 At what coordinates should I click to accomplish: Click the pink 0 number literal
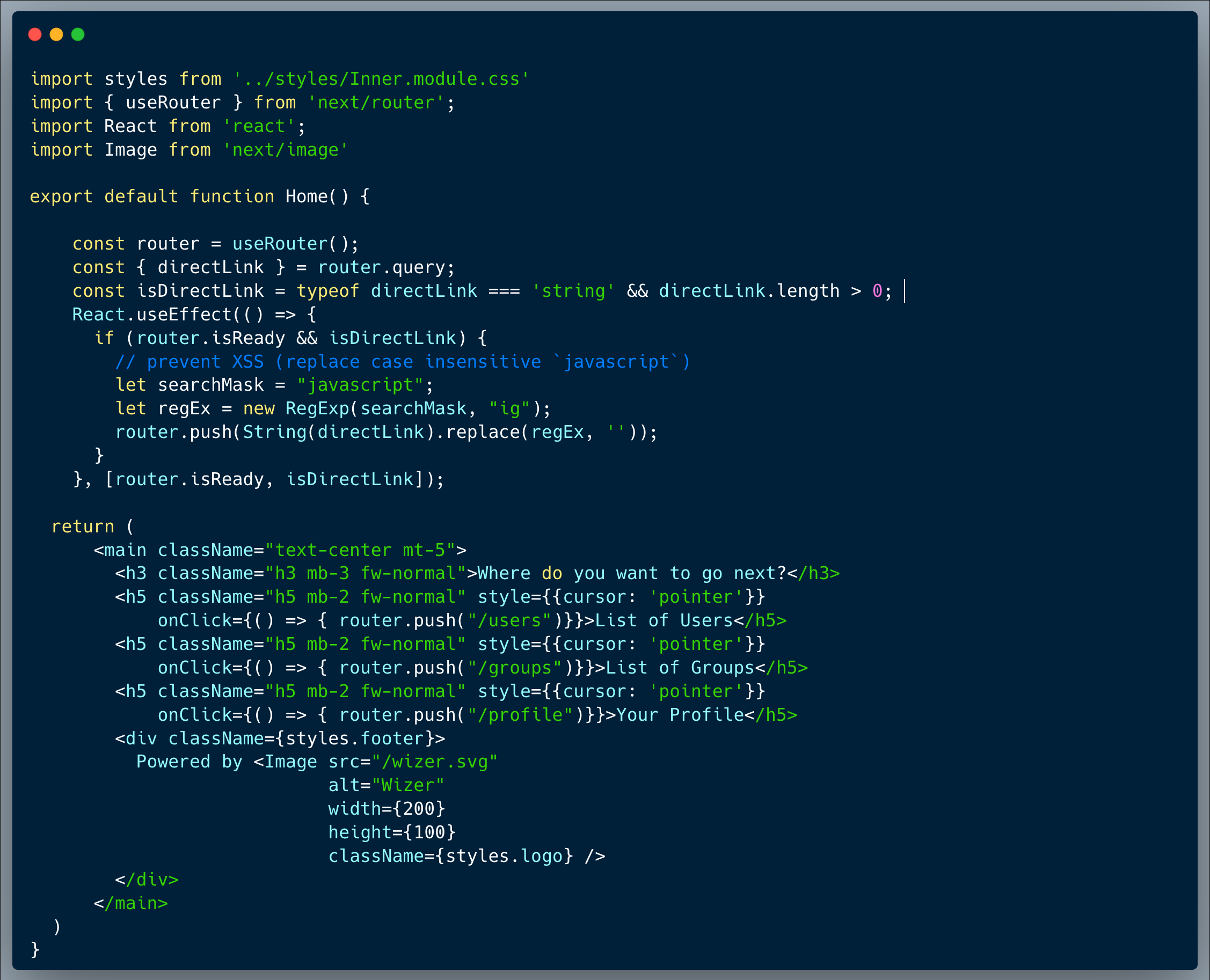tap(877, 291)
